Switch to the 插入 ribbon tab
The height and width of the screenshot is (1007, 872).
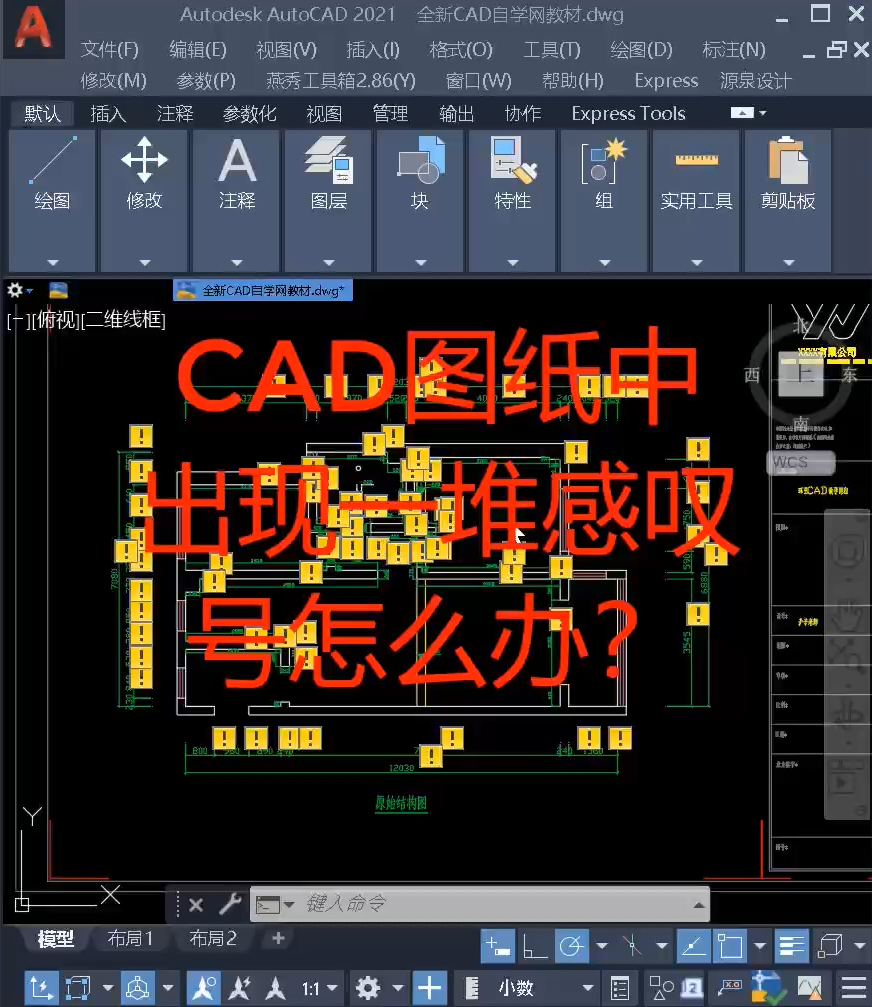coord(108,114)
